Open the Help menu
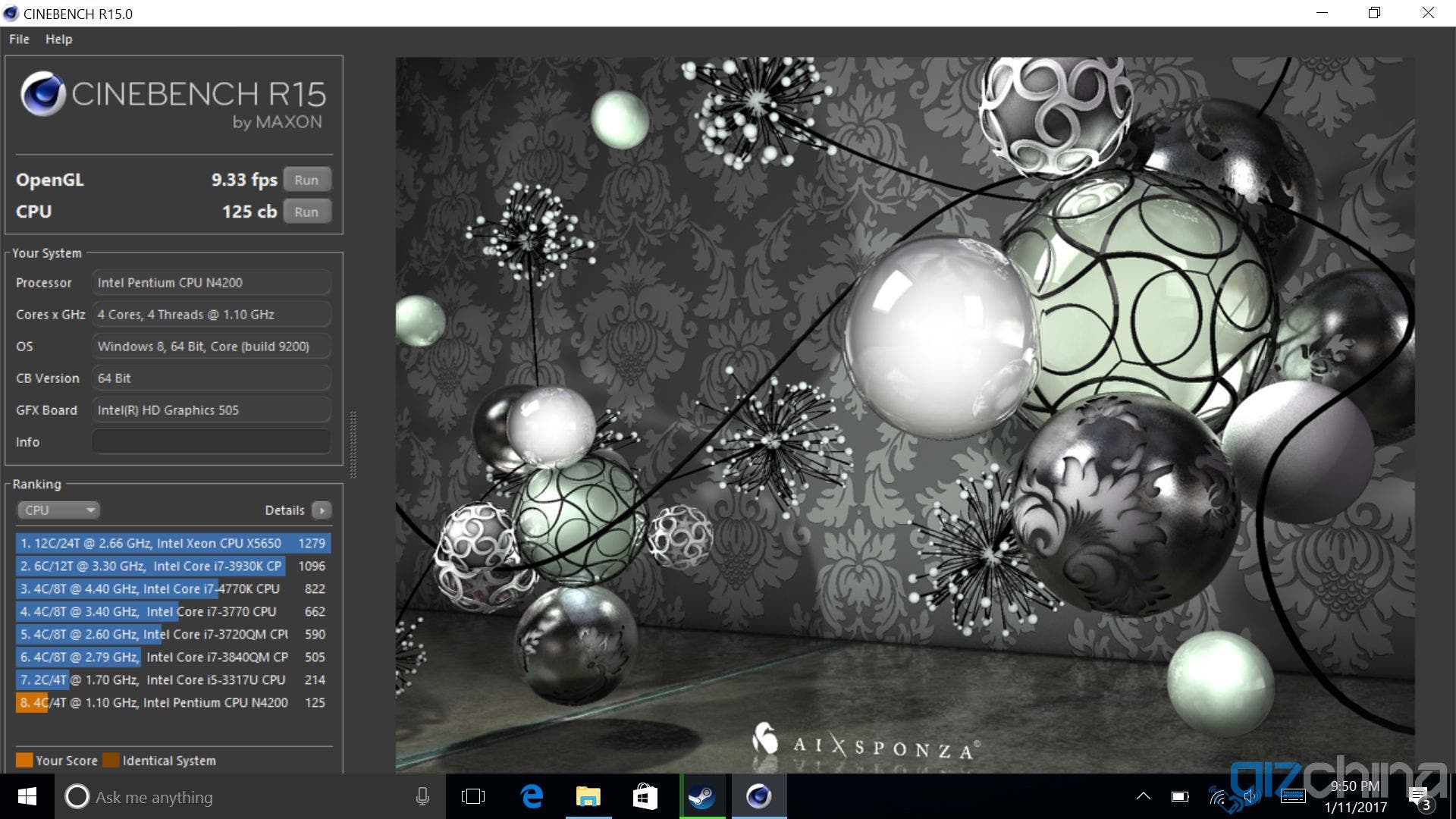The width and height of the screenshot is (1456, 819). pyautogui.click(x=58, y=39)
